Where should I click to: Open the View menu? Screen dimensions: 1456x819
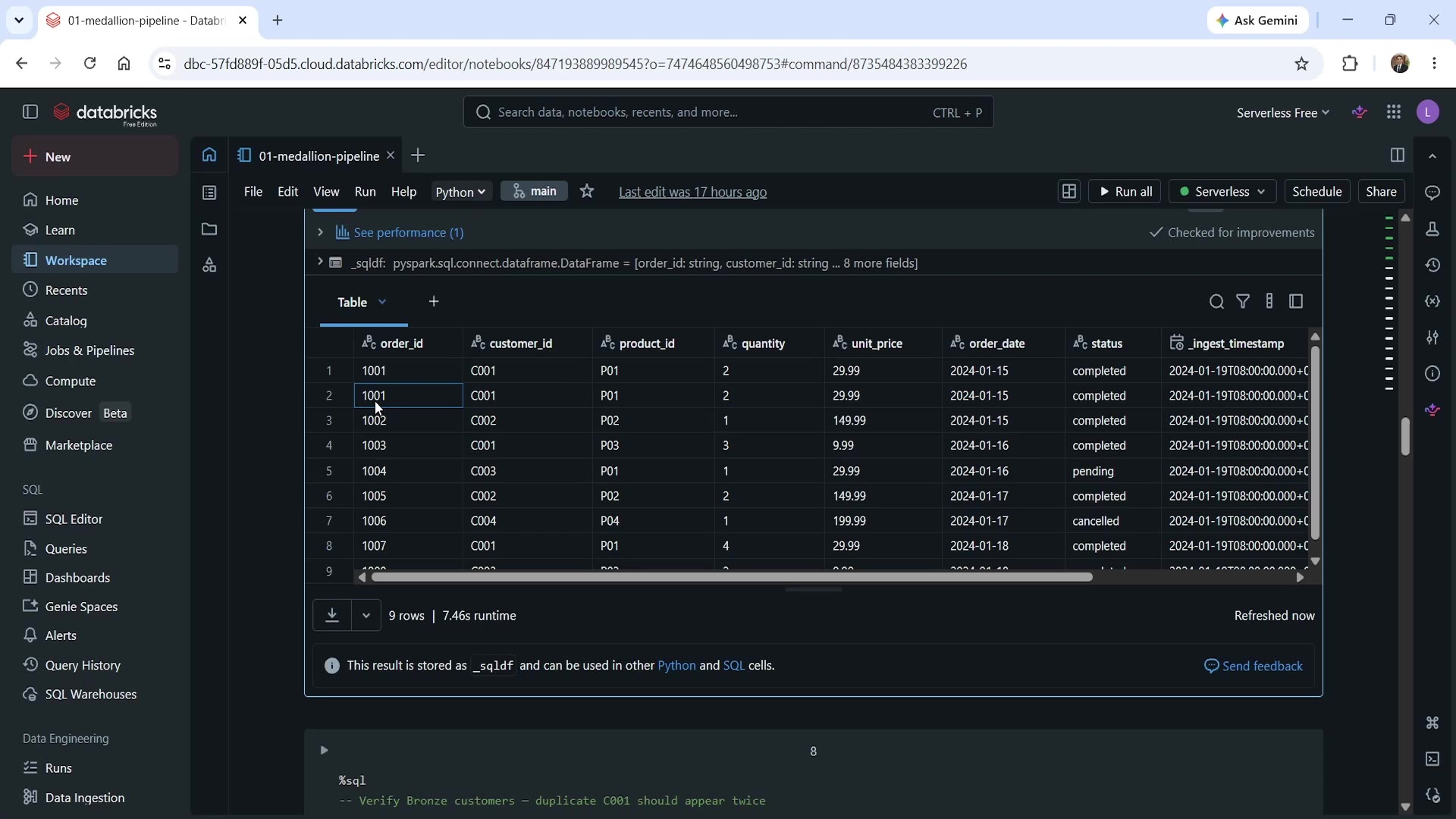click(326, 192)
